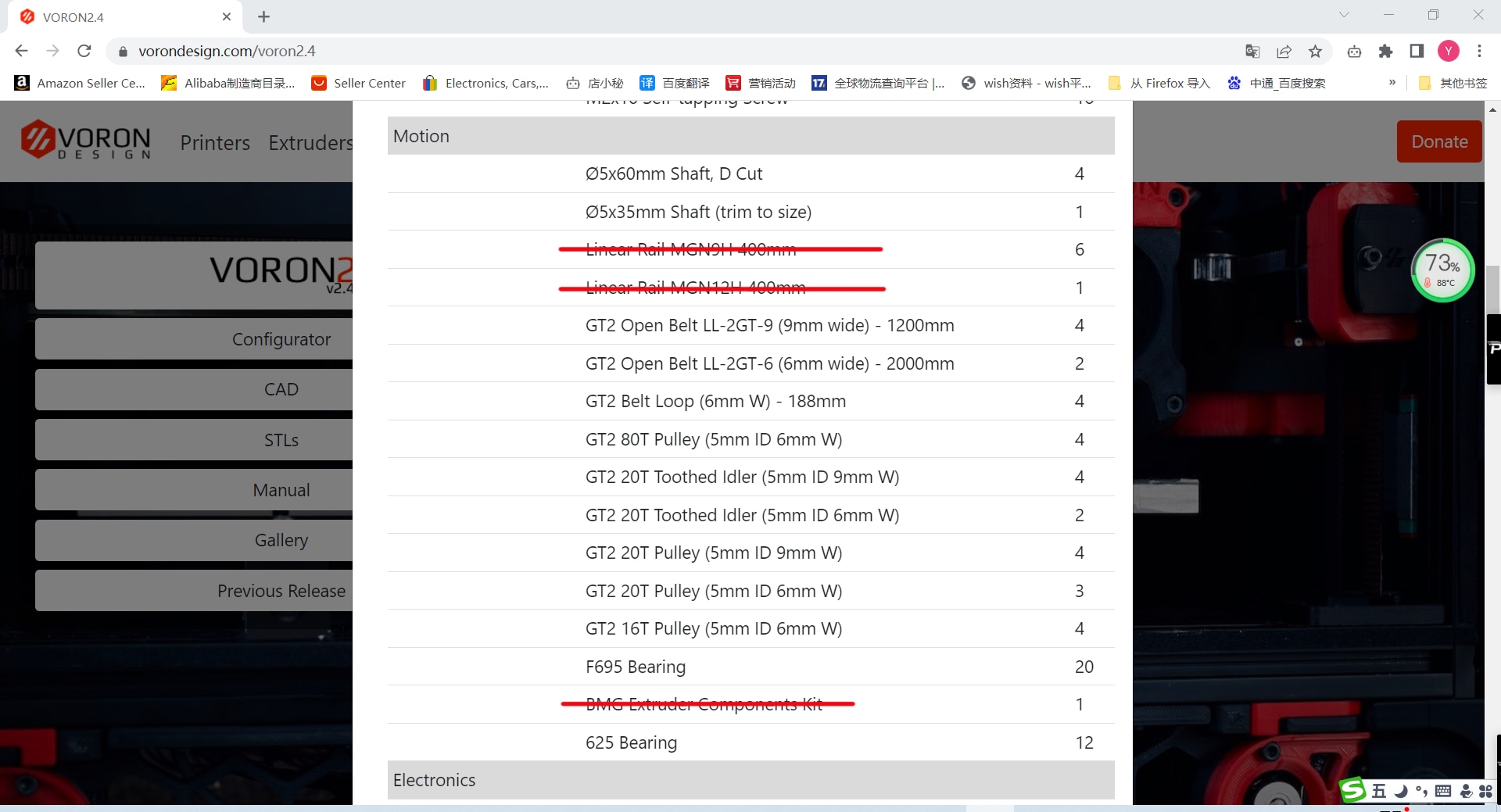Open the STLs sidebar button
The image size is (1501, 812).
coord(194,440)
